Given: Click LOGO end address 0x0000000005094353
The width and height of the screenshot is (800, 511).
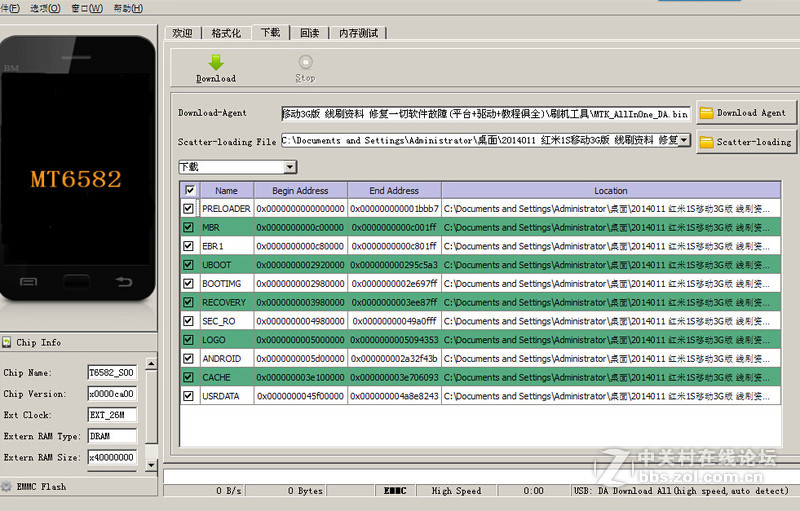Looking at the screenshot, I should click(394, 340).
